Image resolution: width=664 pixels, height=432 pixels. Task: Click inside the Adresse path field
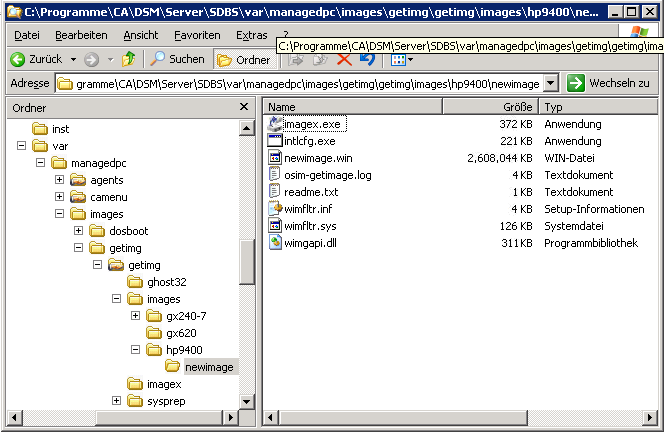coord(299,84)
